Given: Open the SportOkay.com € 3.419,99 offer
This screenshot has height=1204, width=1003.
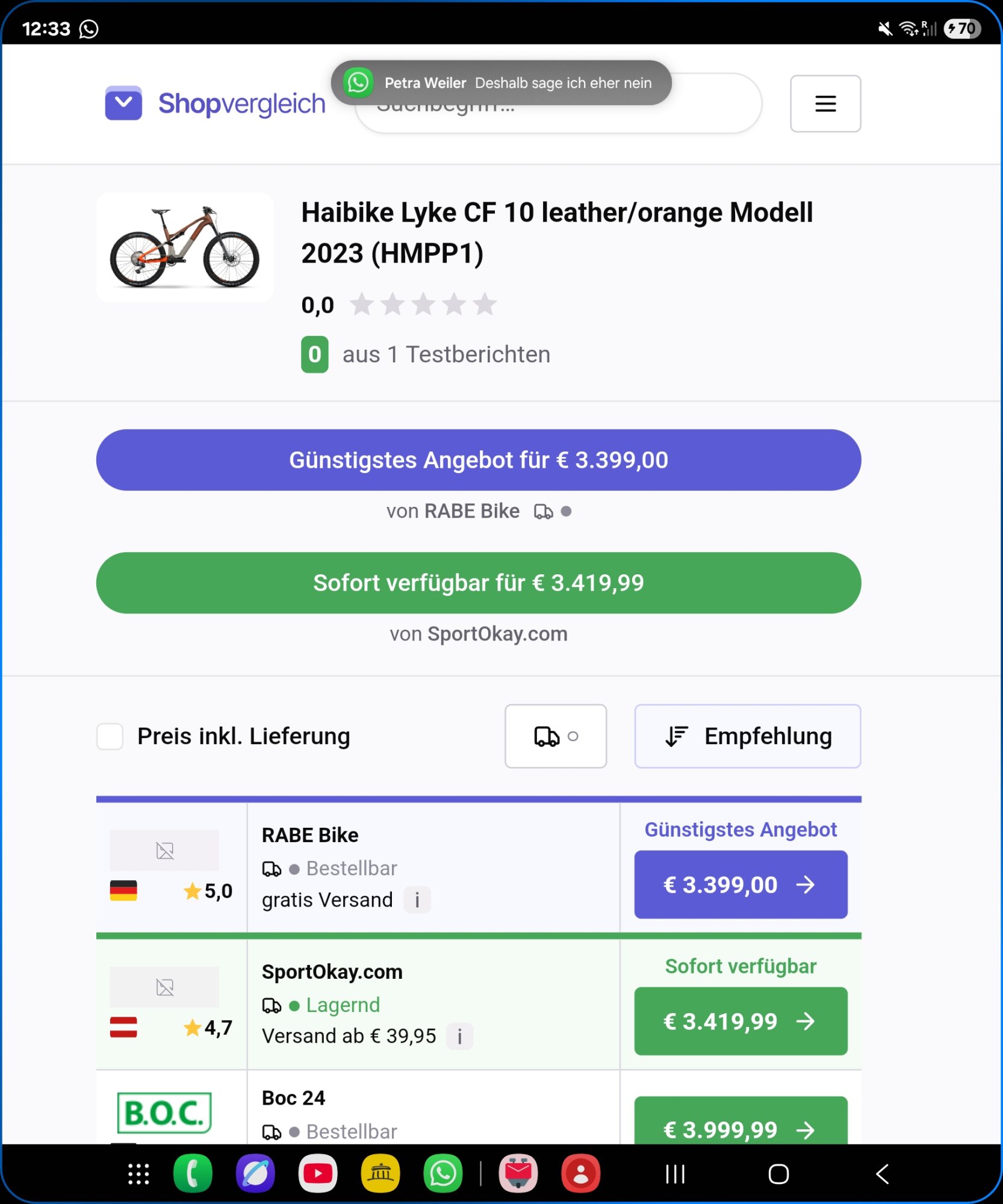Looking at the screenshot, I should (x=740, y=1021).
